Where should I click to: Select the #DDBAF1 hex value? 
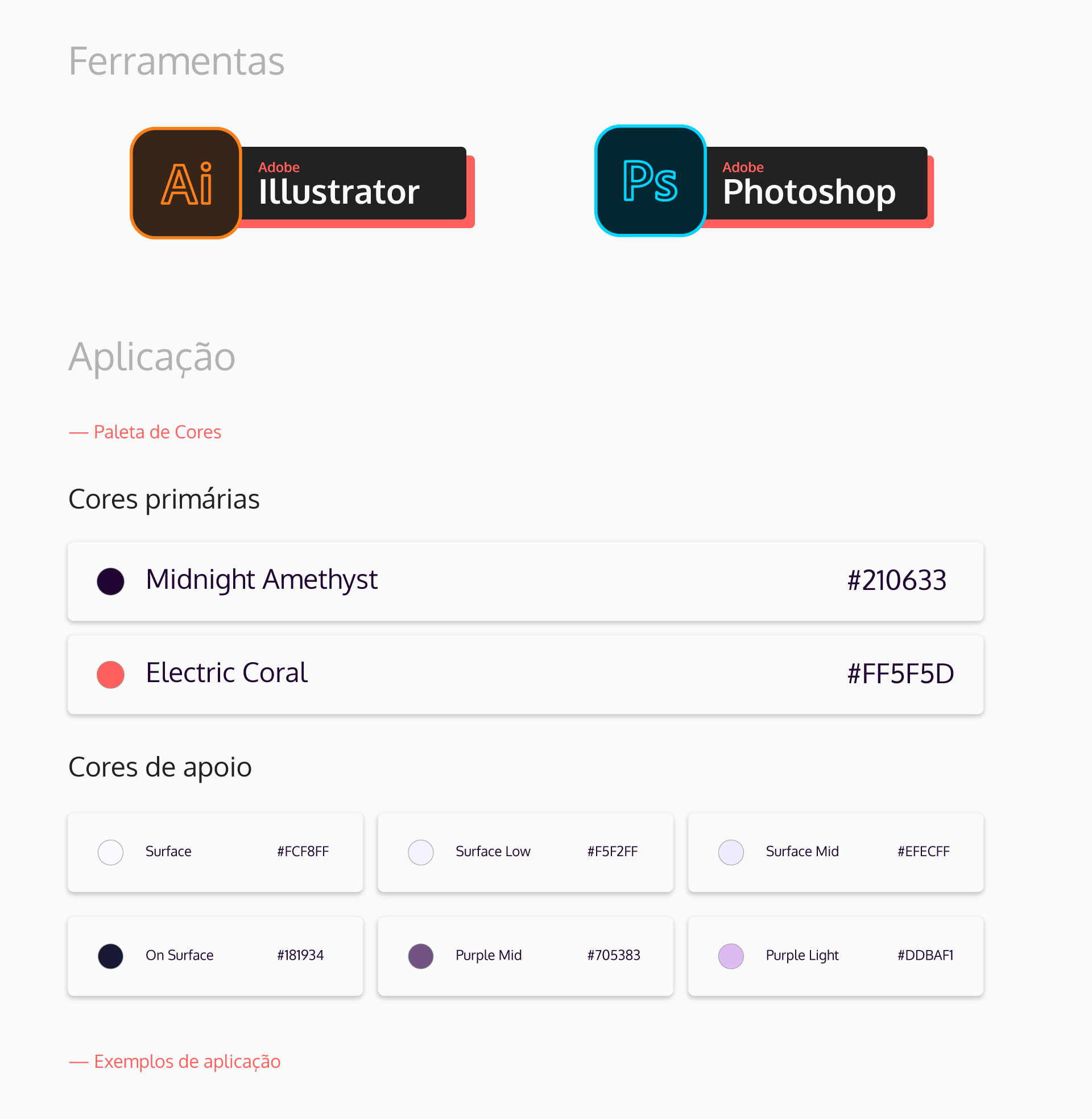[926, 956]
